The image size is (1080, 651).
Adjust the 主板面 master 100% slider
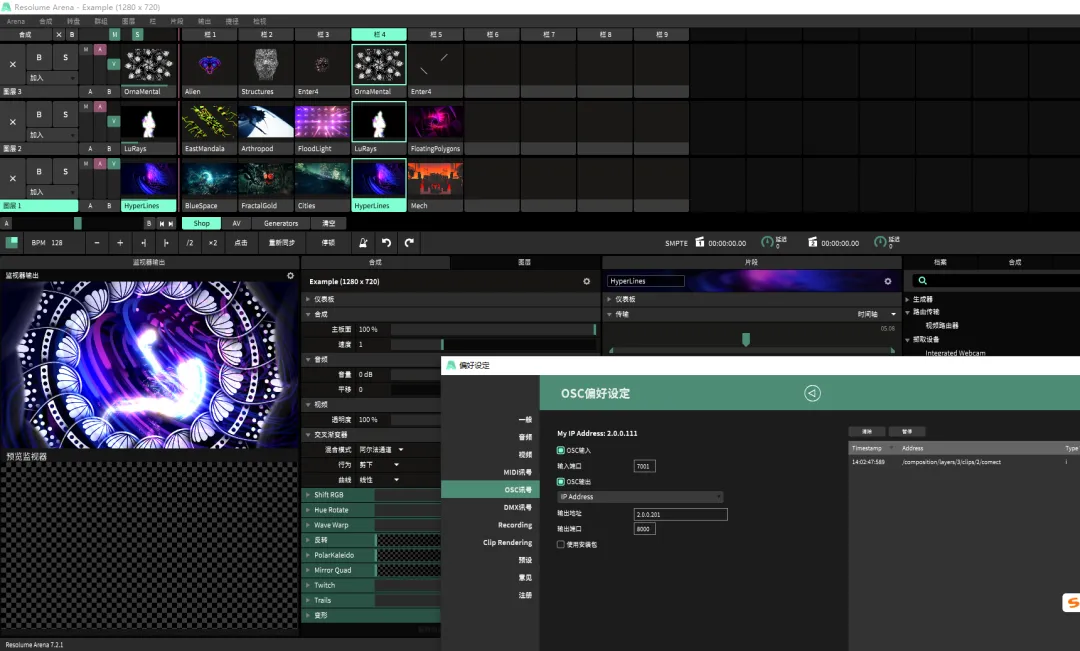(x=493, y=329)
